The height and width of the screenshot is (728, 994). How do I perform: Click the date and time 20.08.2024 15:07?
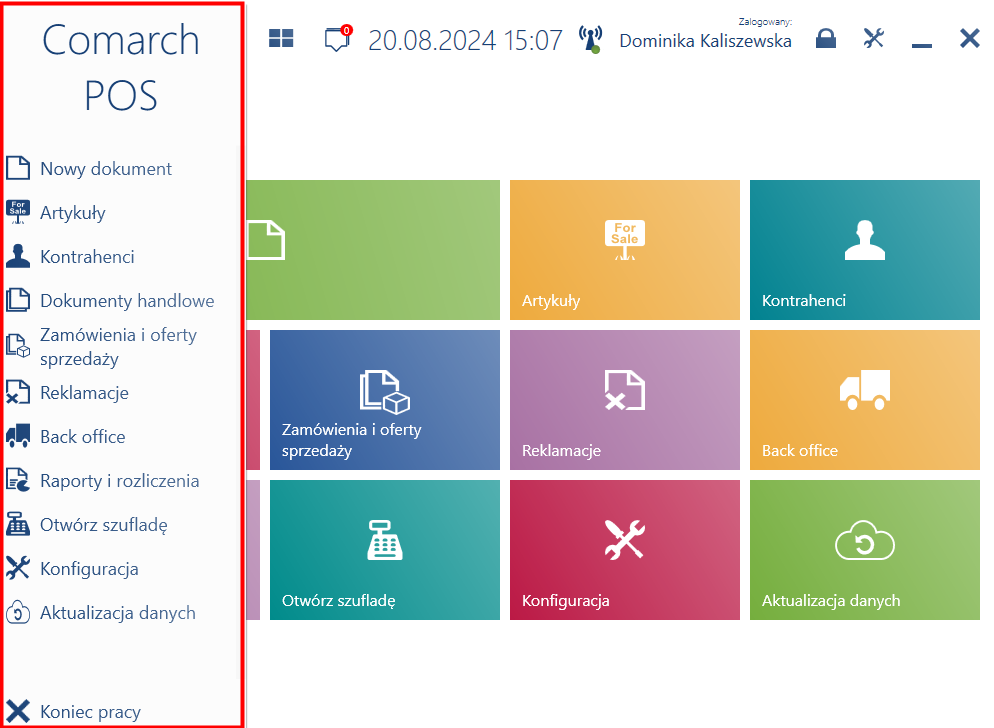point(465,41)
